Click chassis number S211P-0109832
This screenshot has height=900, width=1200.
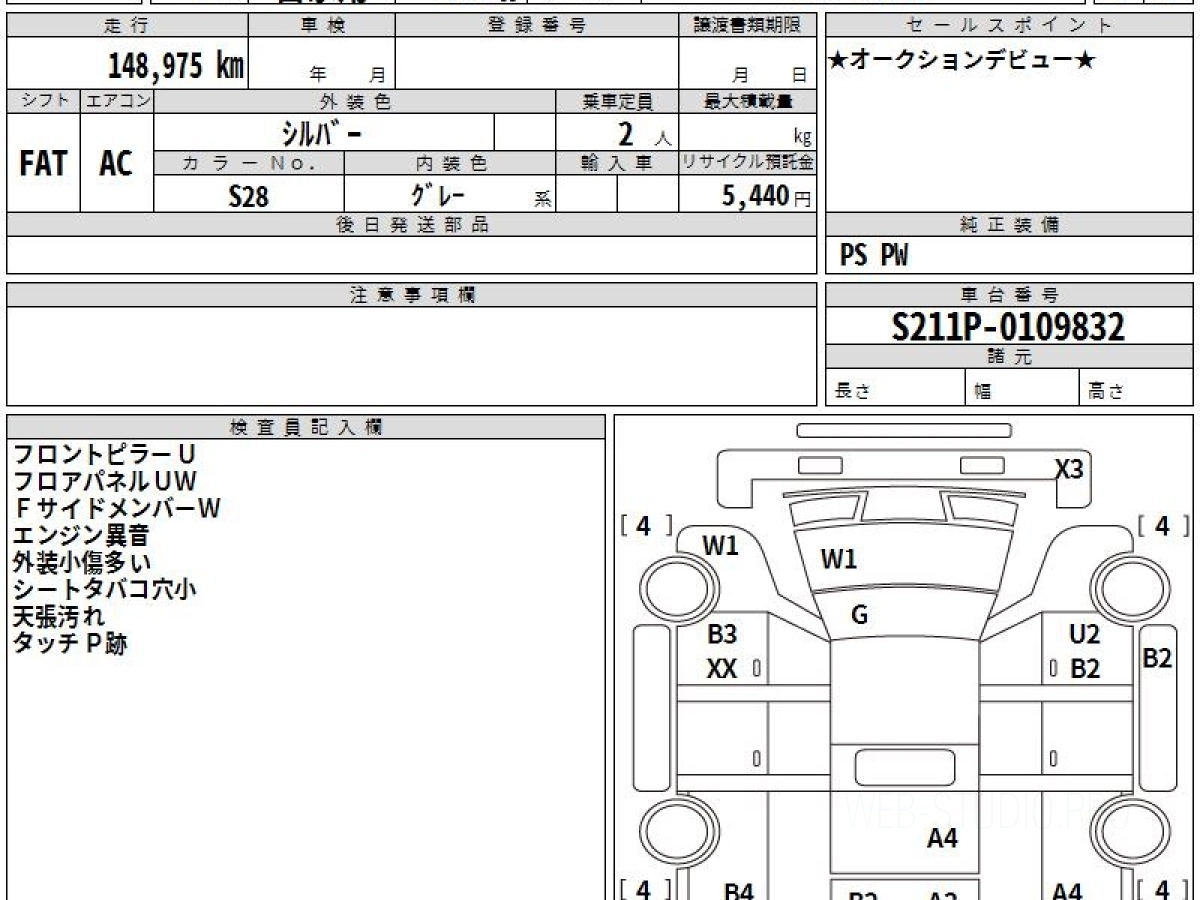[1008, 327]
